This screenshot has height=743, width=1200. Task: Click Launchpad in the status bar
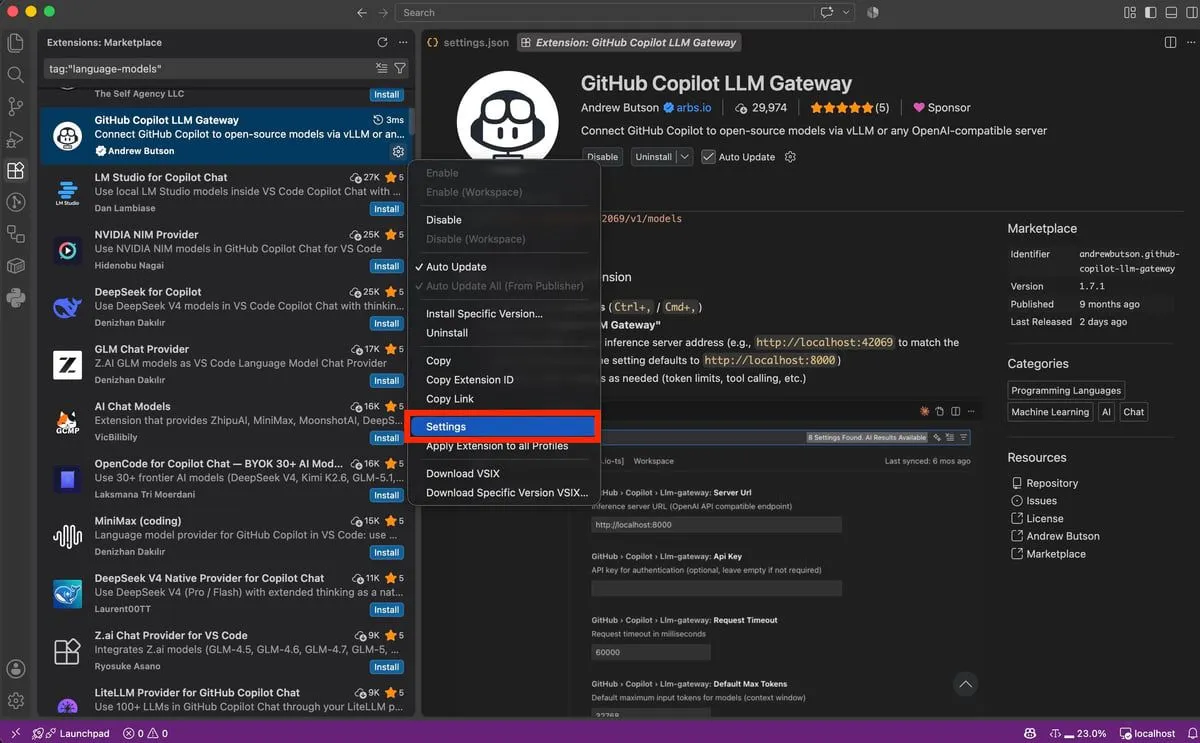tap(70, 733)
